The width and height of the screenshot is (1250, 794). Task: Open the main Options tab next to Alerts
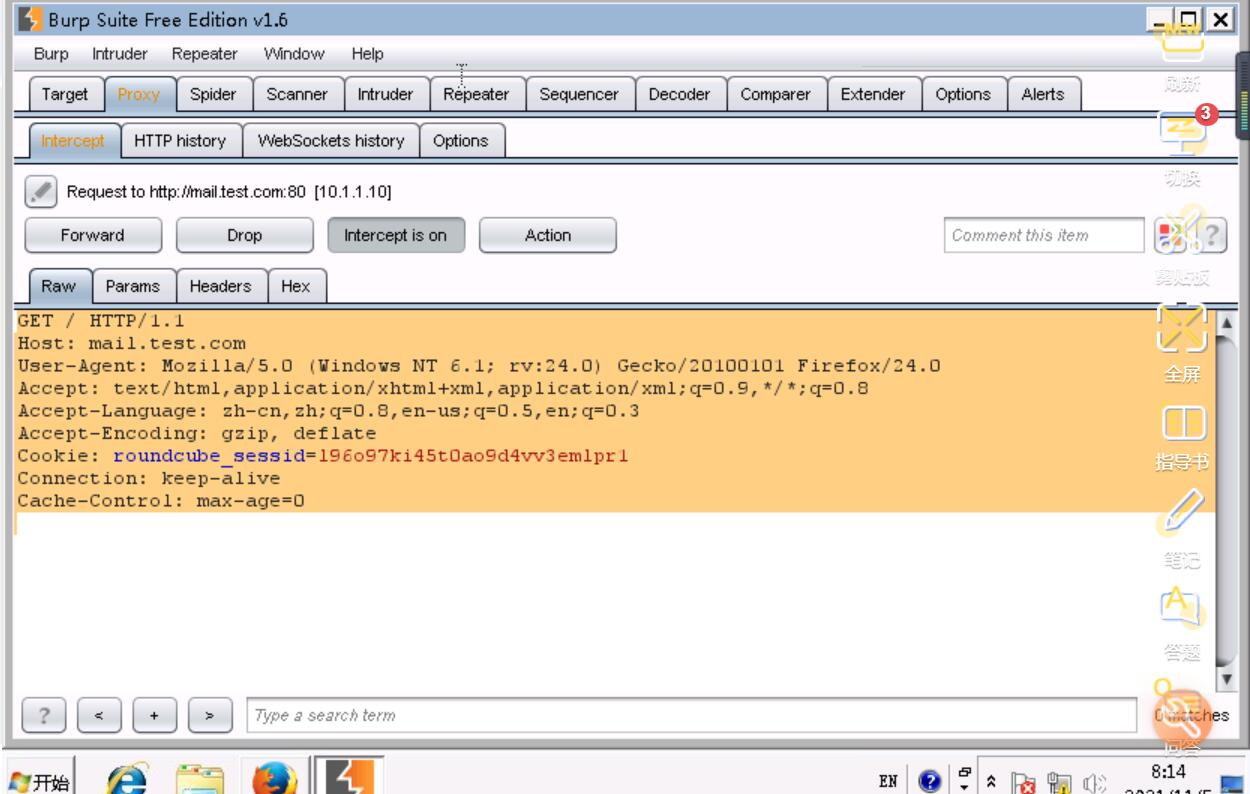(963, 95)
